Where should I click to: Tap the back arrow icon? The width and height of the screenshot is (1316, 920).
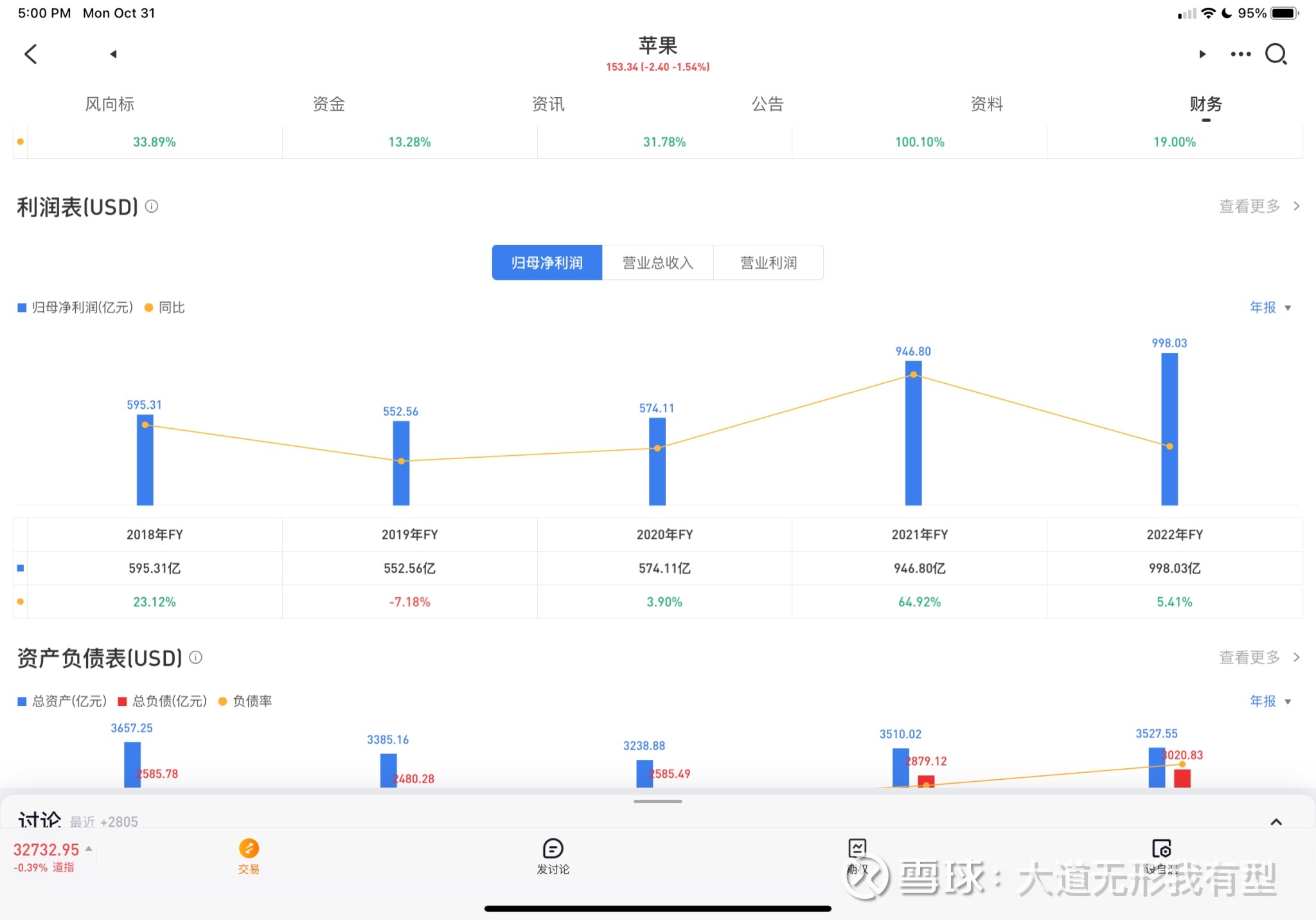(x=30, y=54)
